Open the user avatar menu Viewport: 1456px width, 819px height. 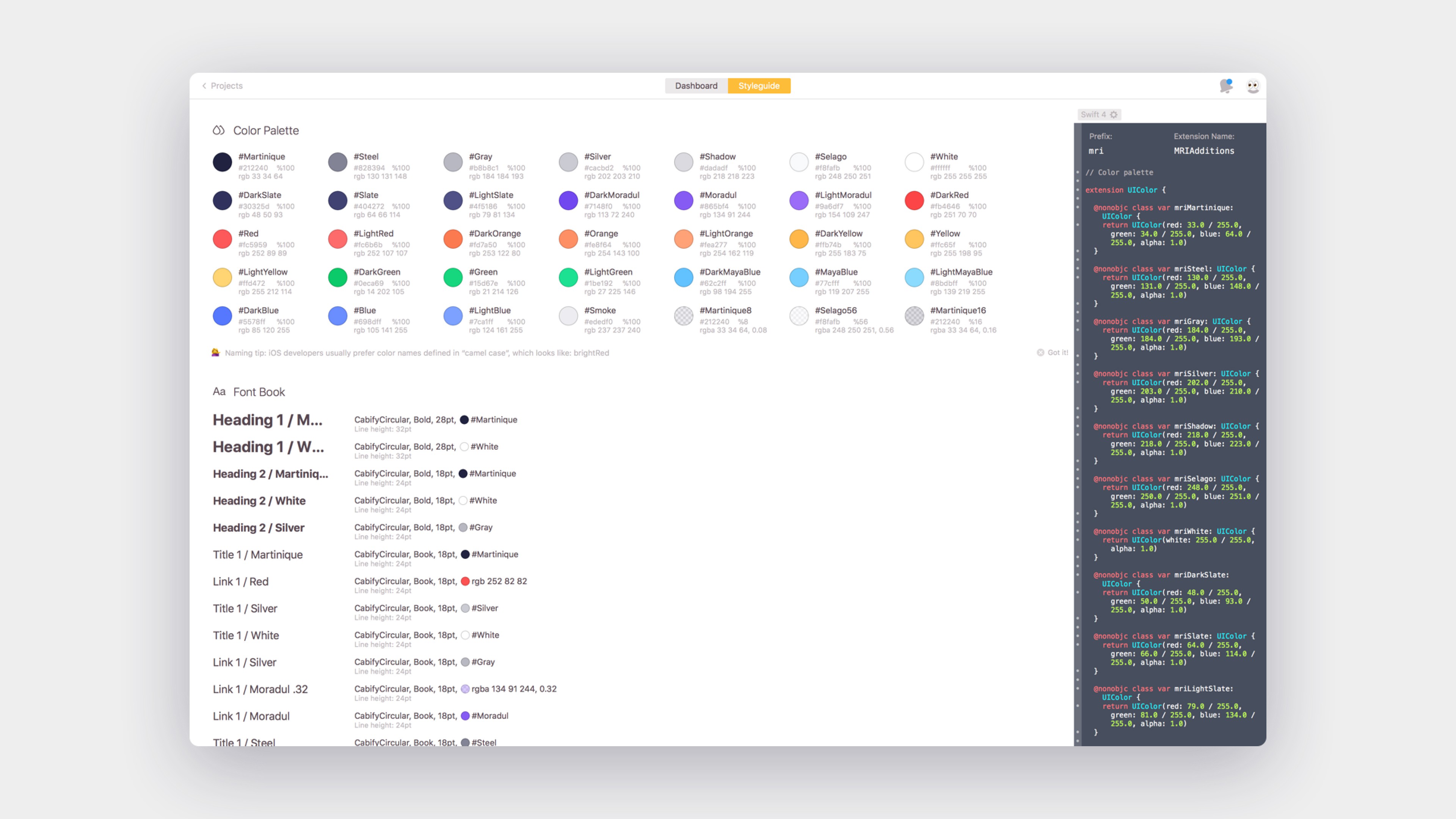click(1252, 86)
